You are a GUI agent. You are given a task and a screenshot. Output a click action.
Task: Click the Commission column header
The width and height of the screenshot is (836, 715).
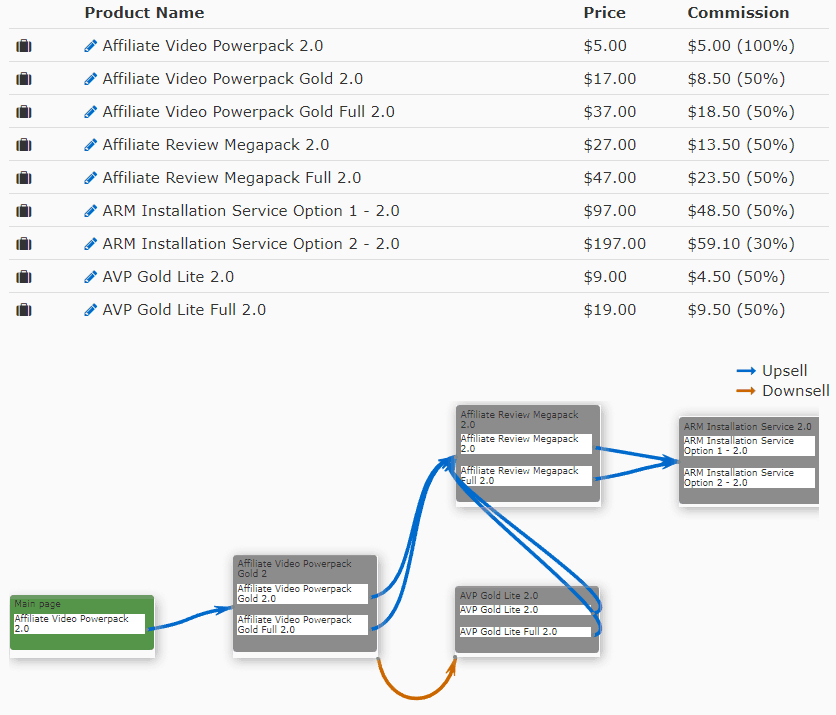tap(738, 13)
